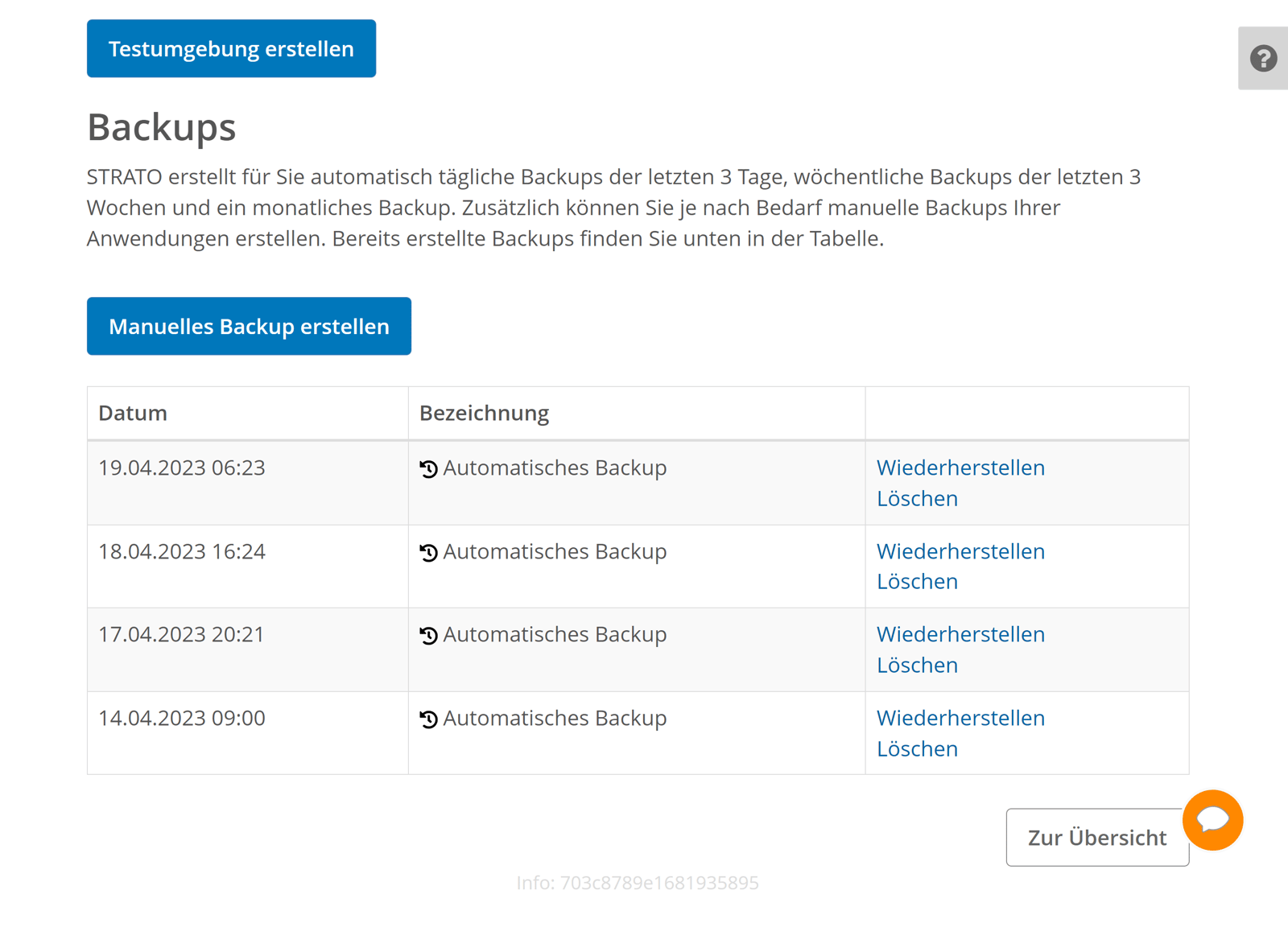Viewport: 1288px width, 952px height.
Task: Click backup history icon for 17.04.2023
Action: pos(429,636)
